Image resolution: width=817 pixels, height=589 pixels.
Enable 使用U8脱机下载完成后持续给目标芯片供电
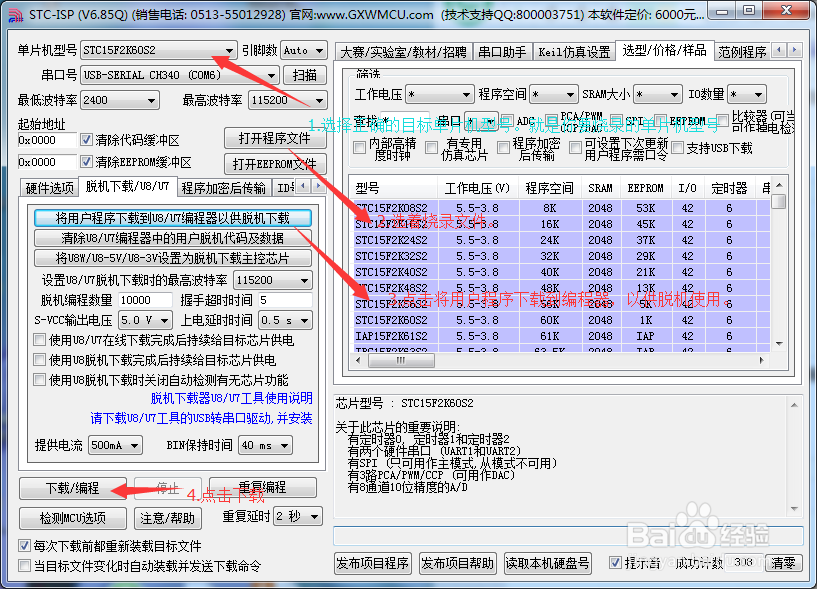point(40,360)
